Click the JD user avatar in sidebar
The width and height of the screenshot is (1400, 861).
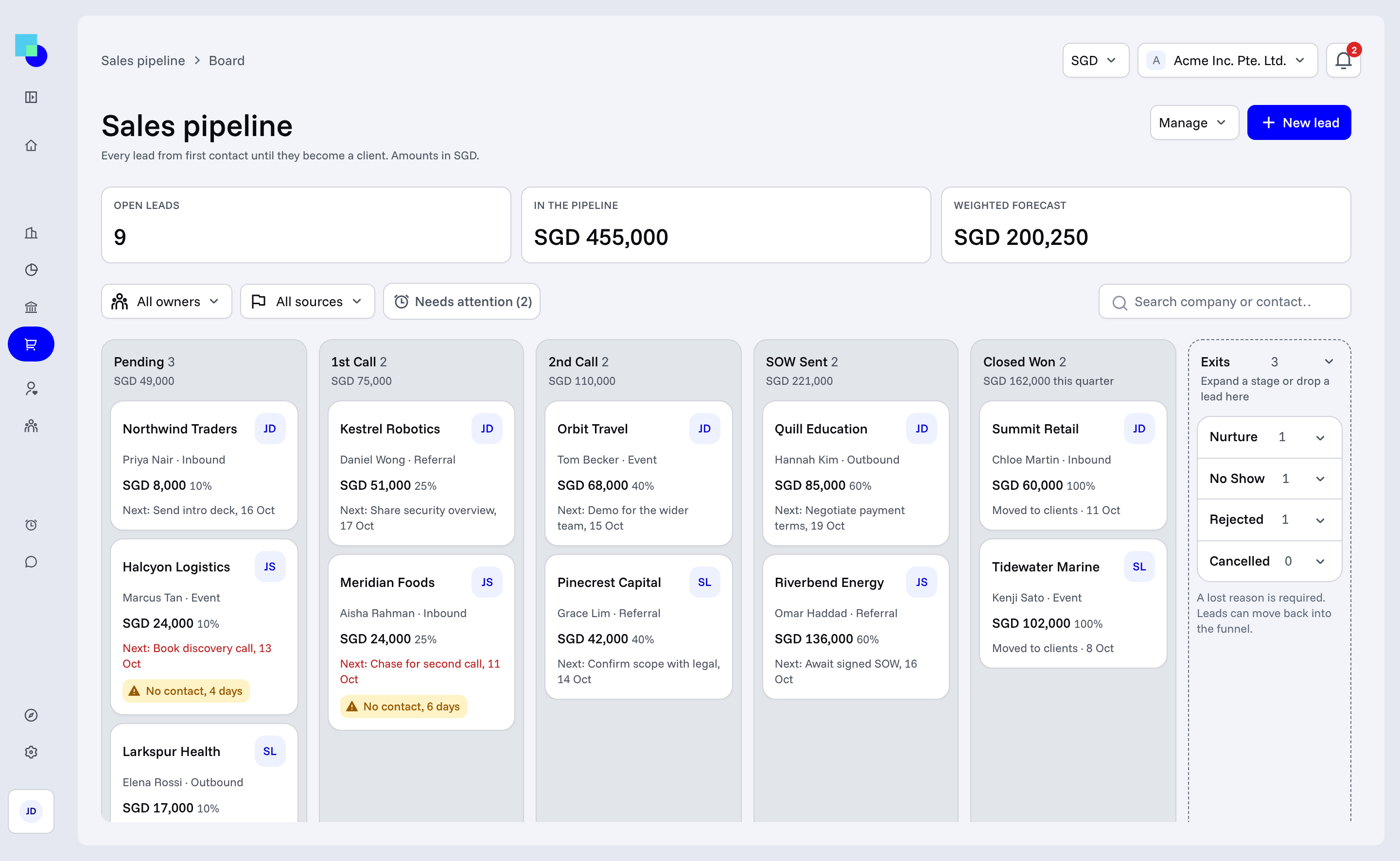pos(31,811)
